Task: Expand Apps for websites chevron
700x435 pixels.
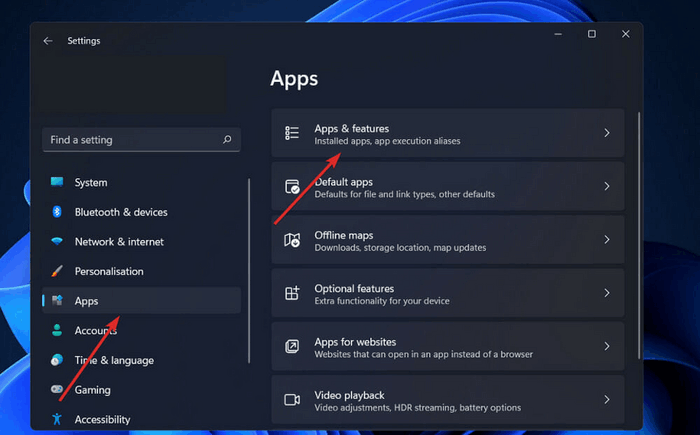Action: pos(606,347)
